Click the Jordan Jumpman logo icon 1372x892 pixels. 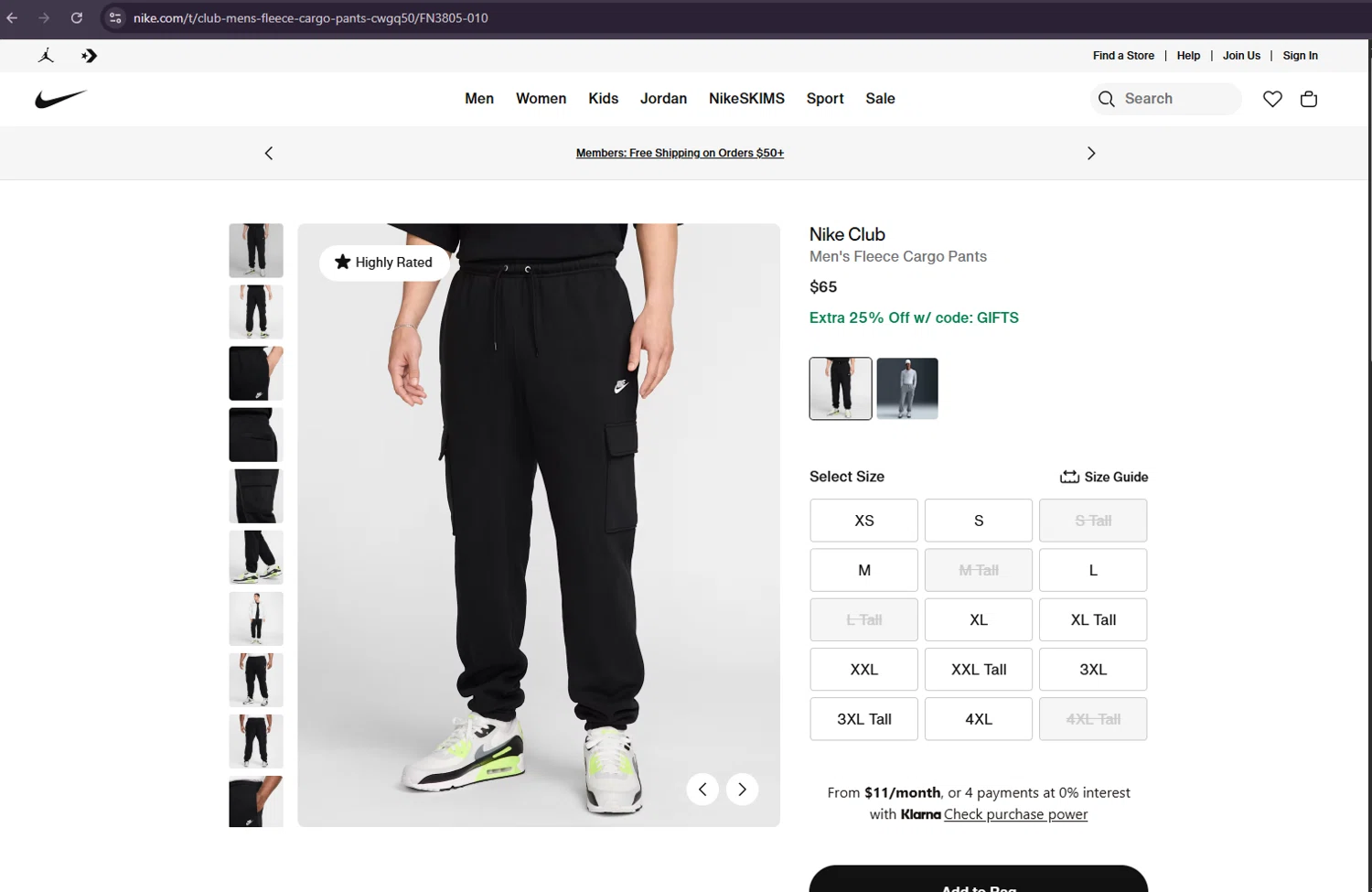[x=47, y=56]
